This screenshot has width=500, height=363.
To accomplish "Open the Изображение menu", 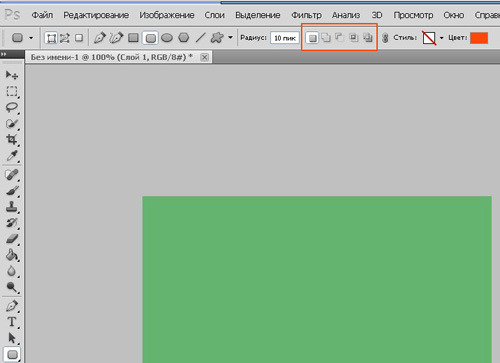I will tap(167, 15).
